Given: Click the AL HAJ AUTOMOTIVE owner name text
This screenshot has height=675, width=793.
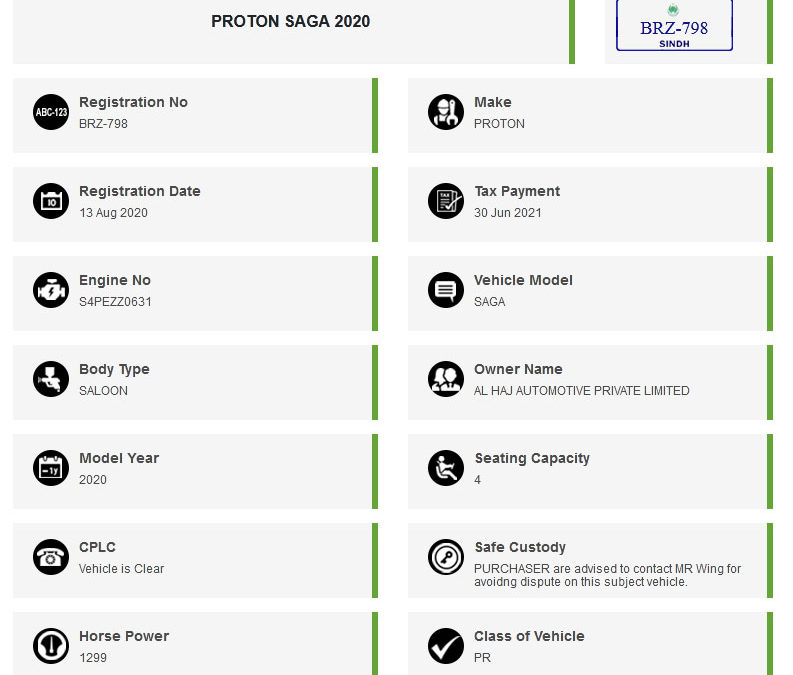Looking at the screenshot, I should pyautogui.click(x=581, y=391).
